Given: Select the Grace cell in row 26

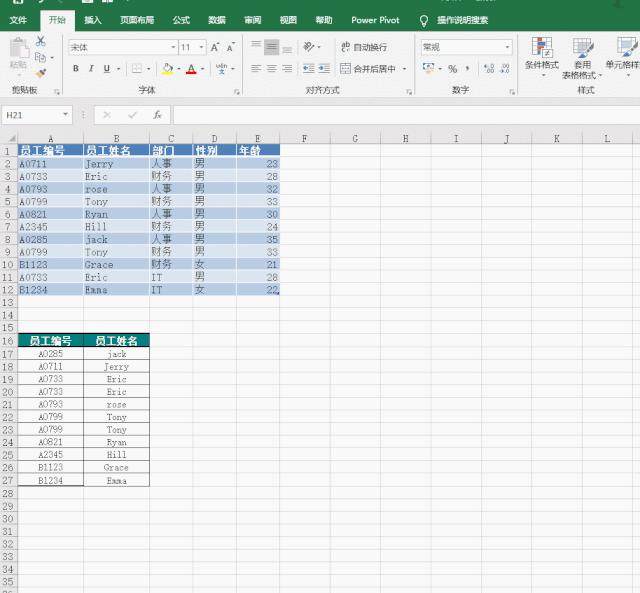Looking at the screenshot, I should (116, 467).
